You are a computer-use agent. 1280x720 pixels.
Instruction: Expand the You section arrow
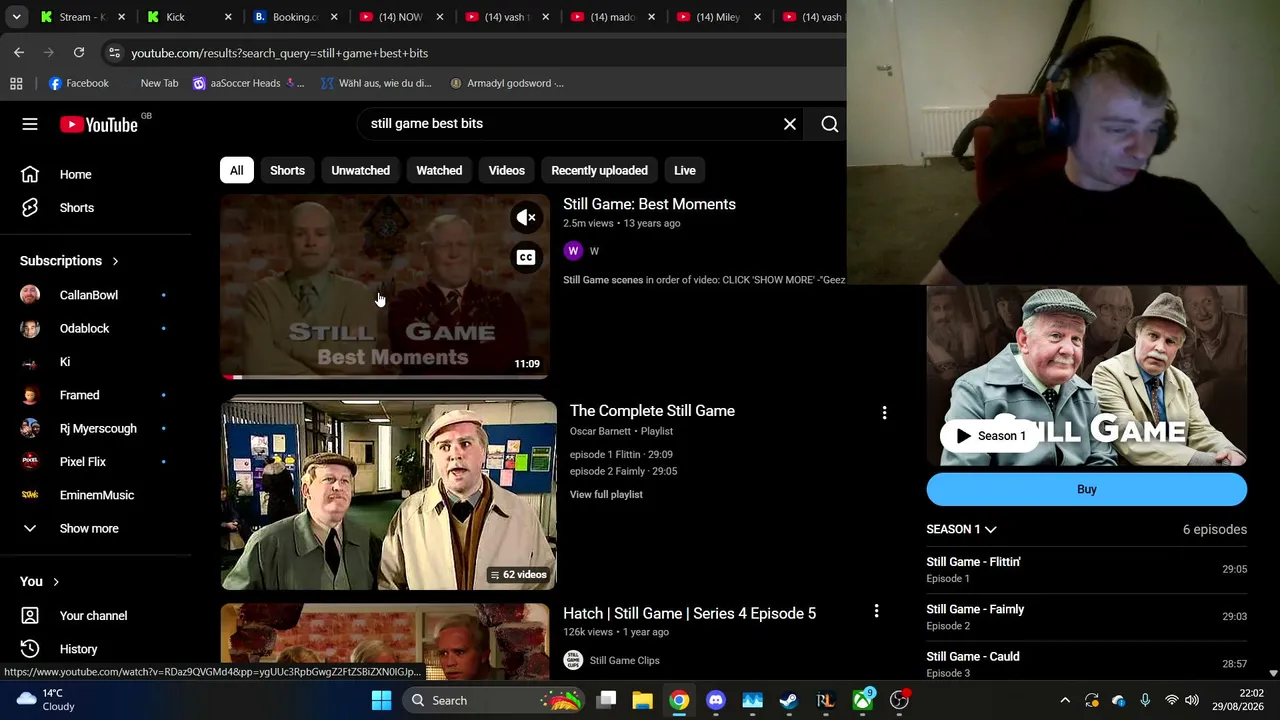tap(56, 582)
